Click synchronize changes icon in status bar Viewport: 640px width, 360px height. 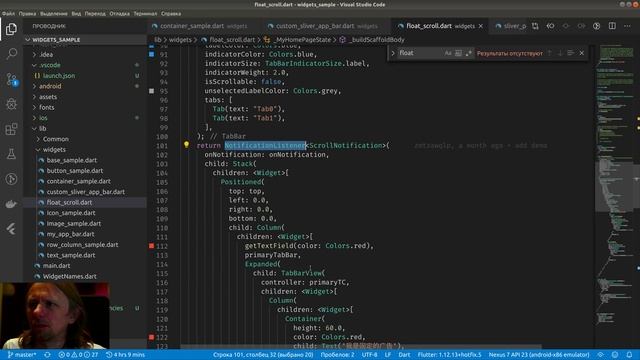click(47, 355)
